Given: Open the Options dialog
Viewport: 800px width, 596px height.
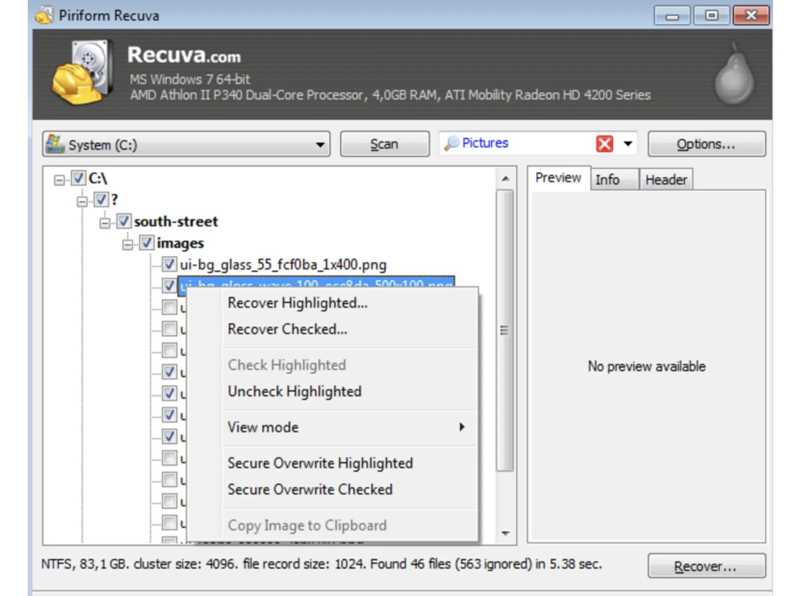Looking at the screenshot, I should point(706,144).
